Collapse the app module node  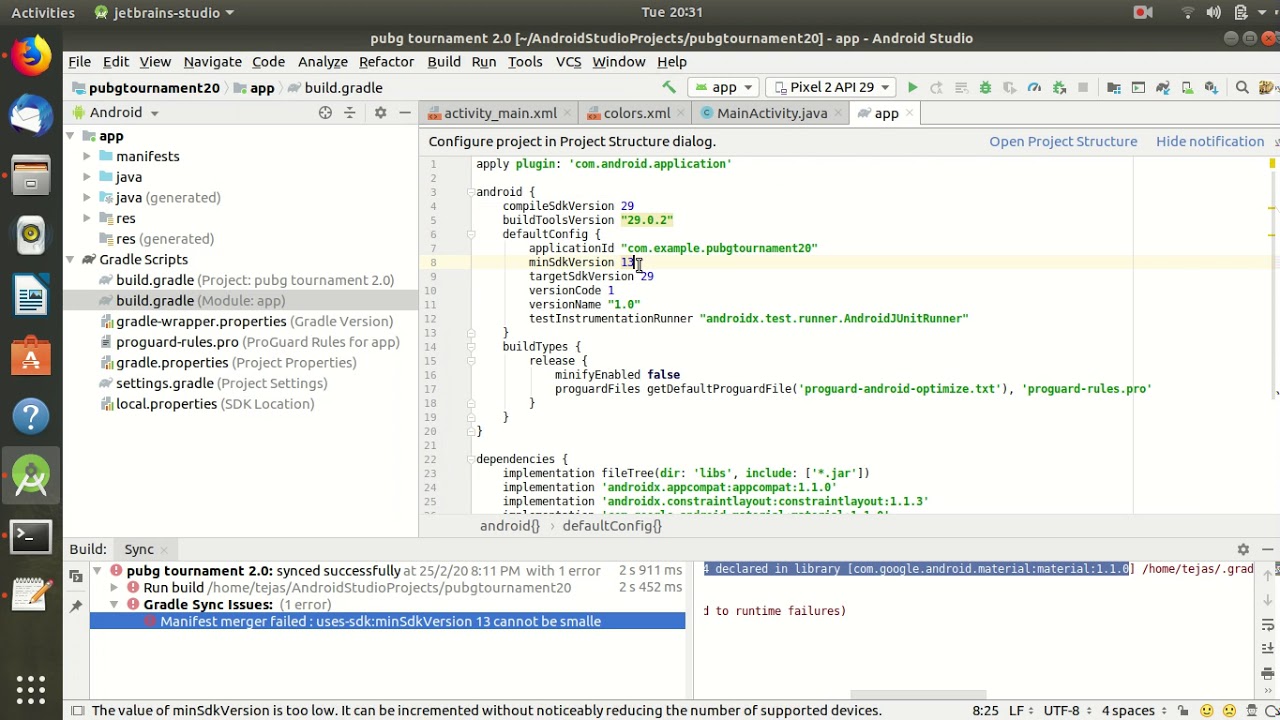(70, 136)
